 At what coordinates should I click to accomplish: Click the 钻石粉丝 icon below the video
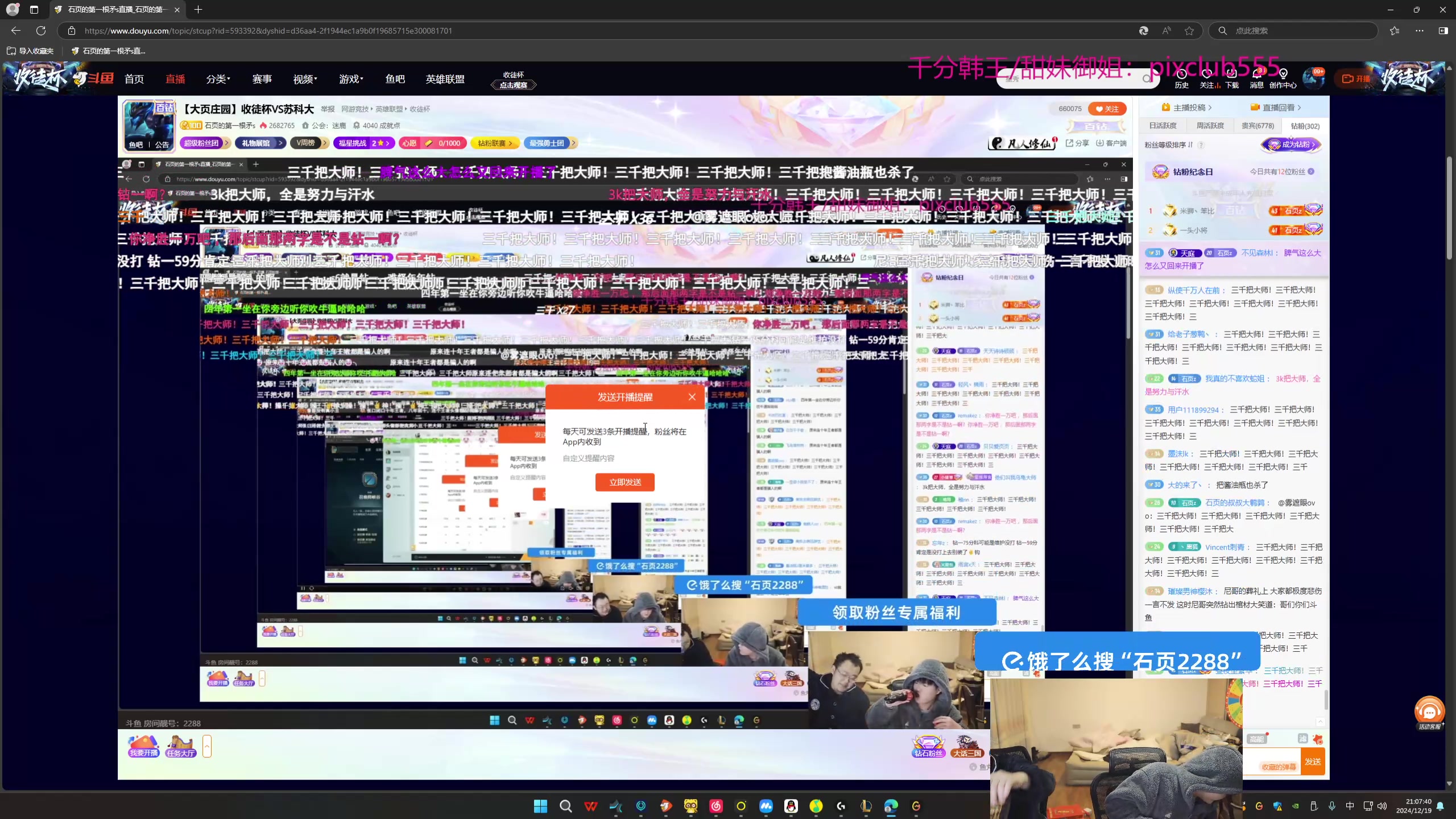point(928,746)
